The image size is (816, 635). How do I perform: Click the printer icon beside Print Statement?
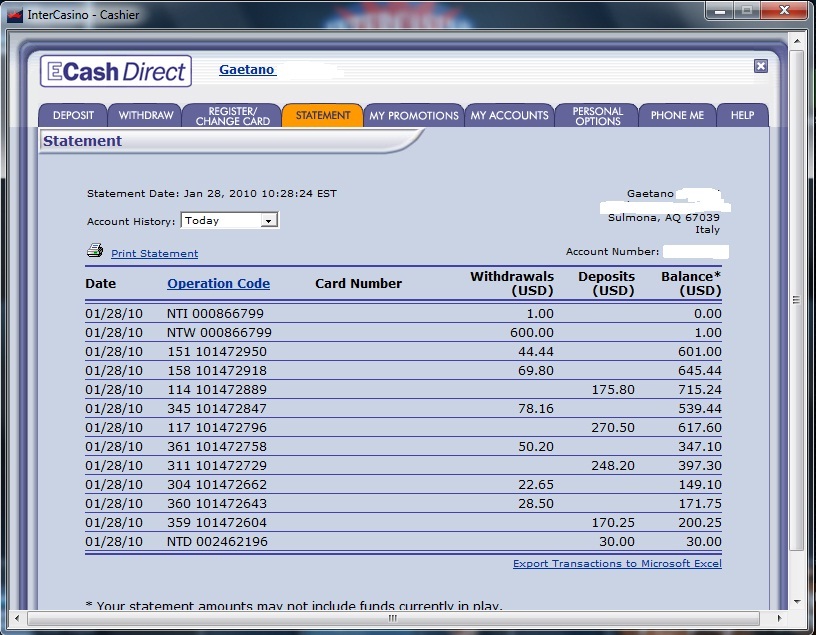(95, 251)
